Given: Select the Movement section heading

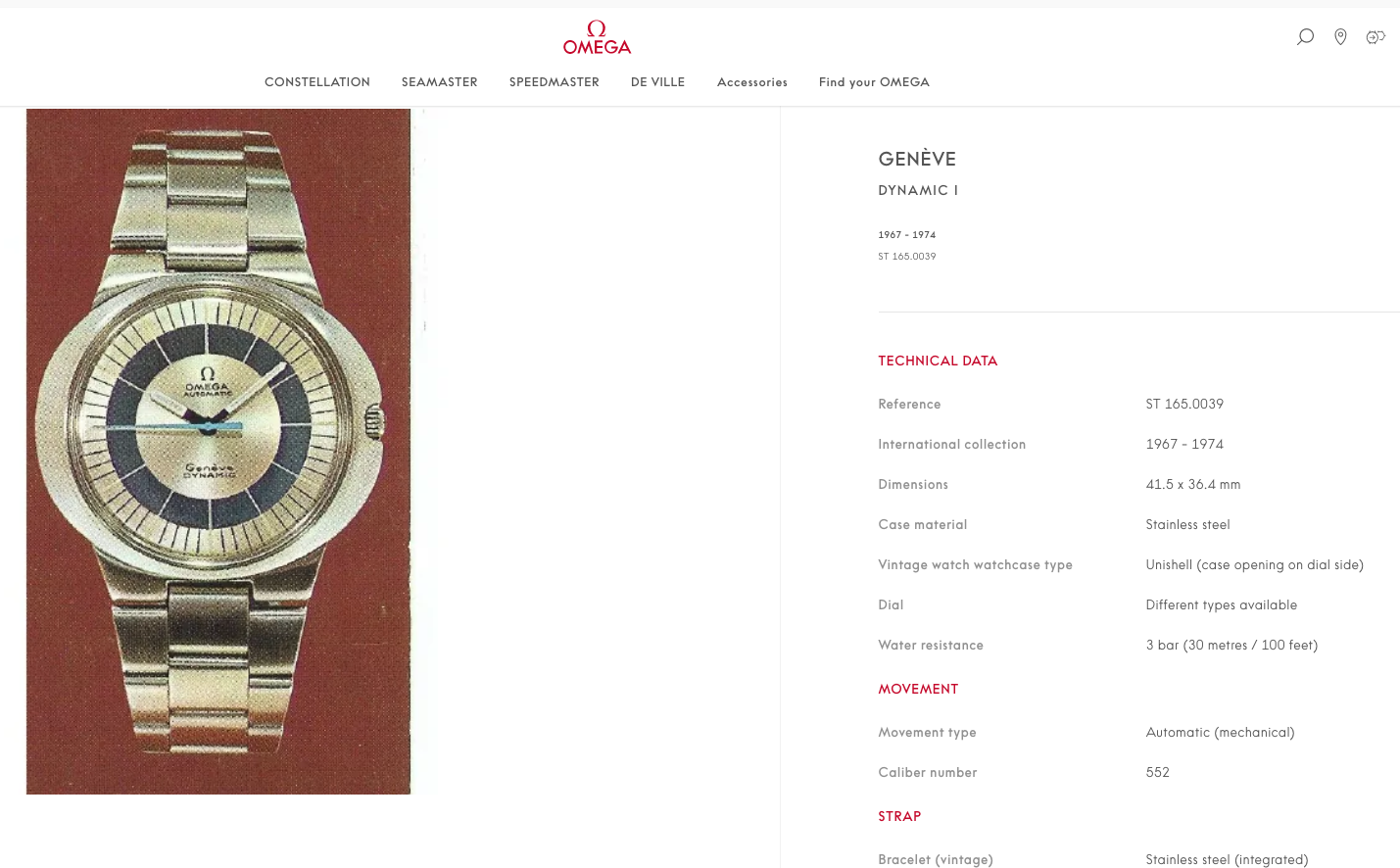Looking at the screenshot, I should click(918, 689).
